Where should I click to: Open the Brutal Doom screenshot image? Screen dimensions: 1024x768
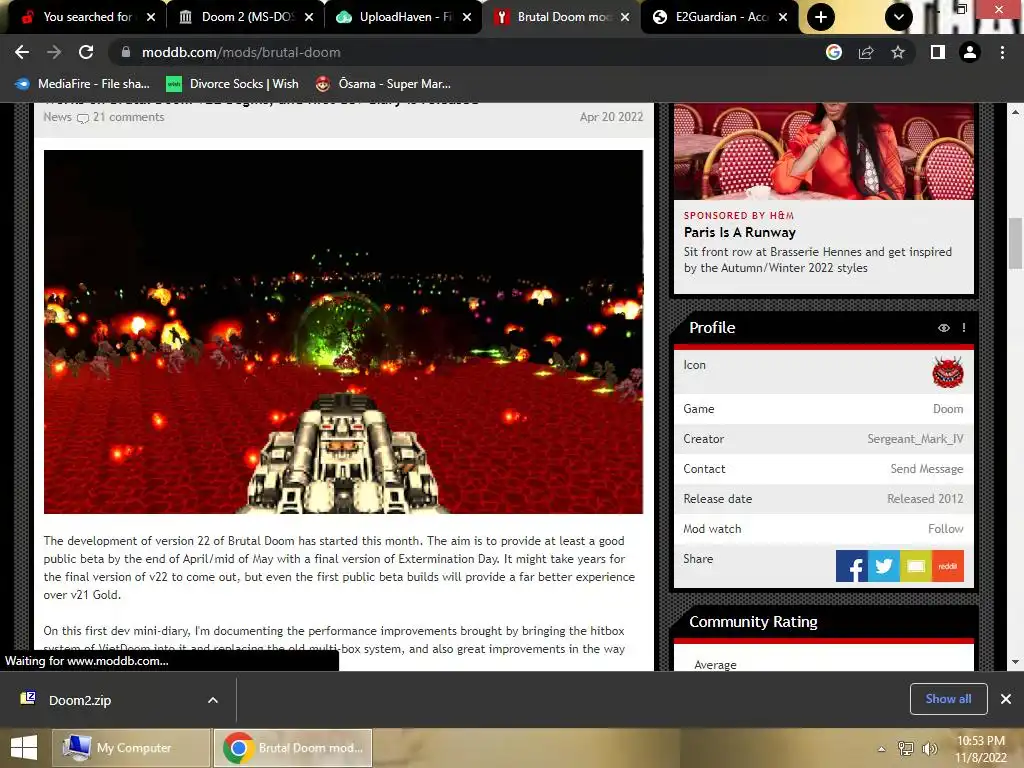(343, 332)
